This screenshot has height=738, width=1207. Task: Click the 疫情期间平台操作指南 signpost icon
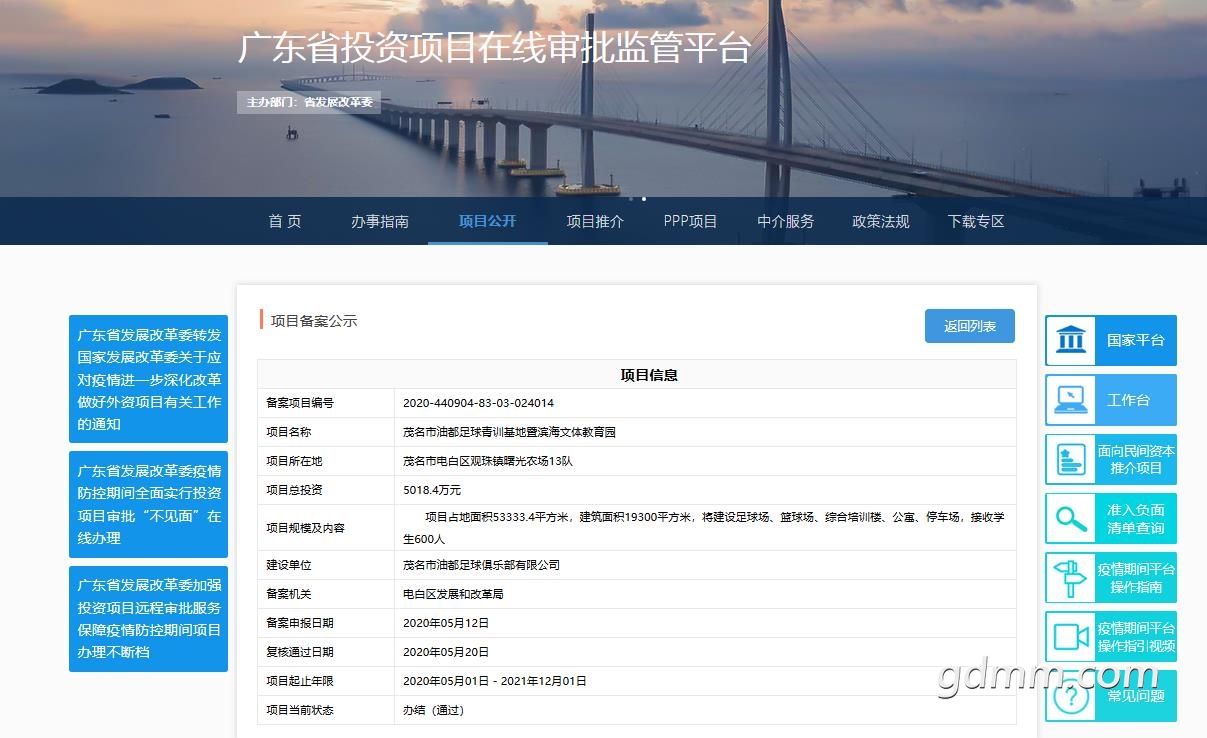pyautogui.click(x=1071, y=578)
